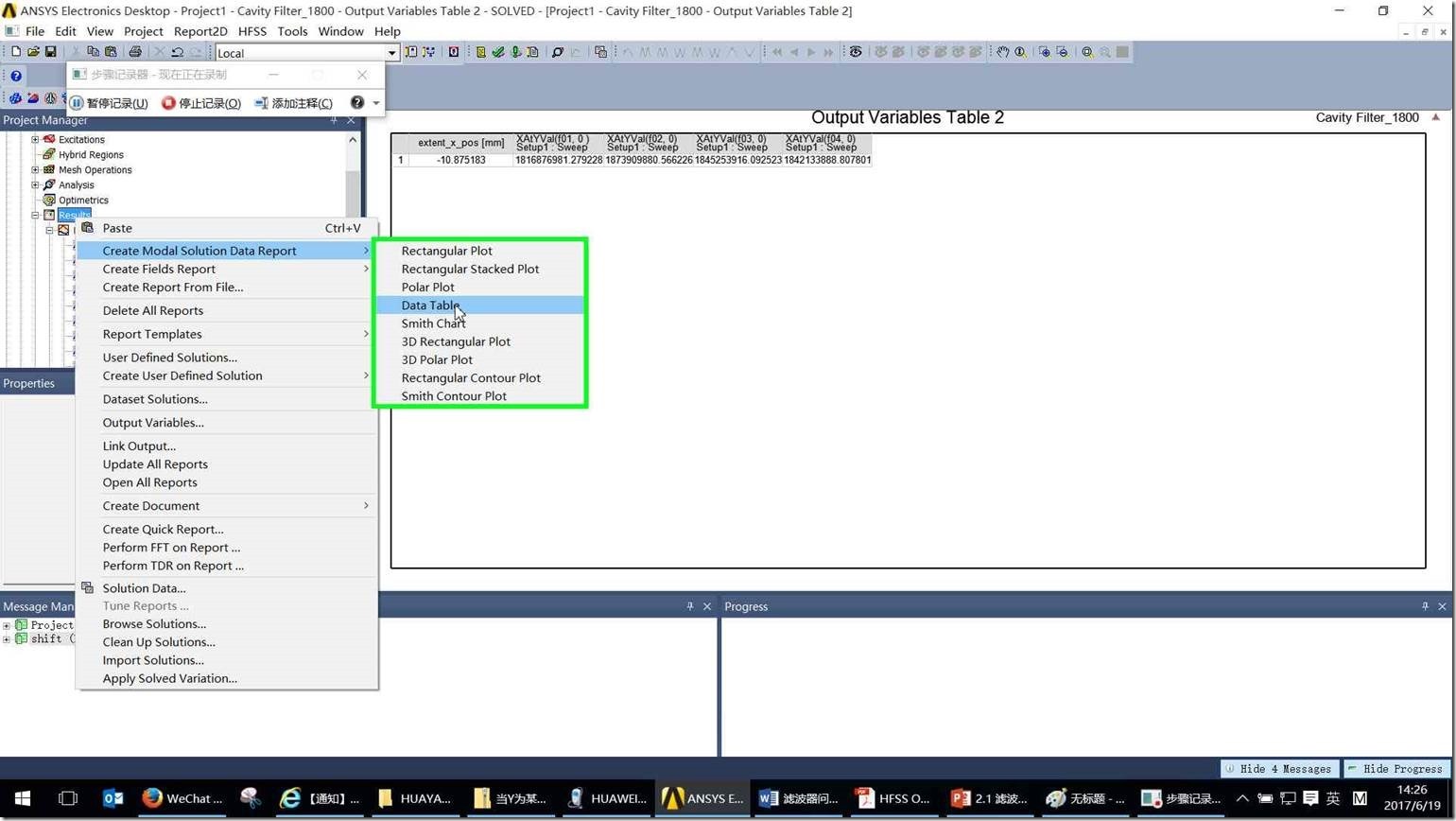Open the Report2D menu
Viewport: 1456px width, 821px height.
200,31
